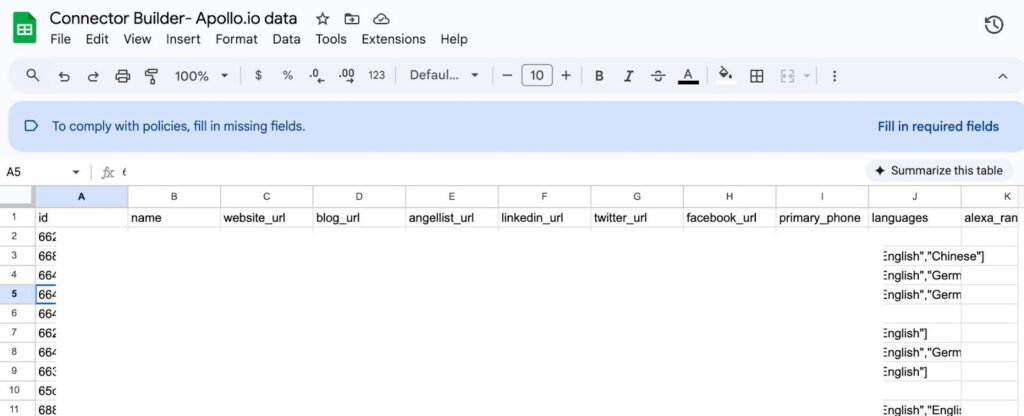Screen dimensions: 1024x416
Task: Toggle italic text formatting
Action: click(629, 76)
